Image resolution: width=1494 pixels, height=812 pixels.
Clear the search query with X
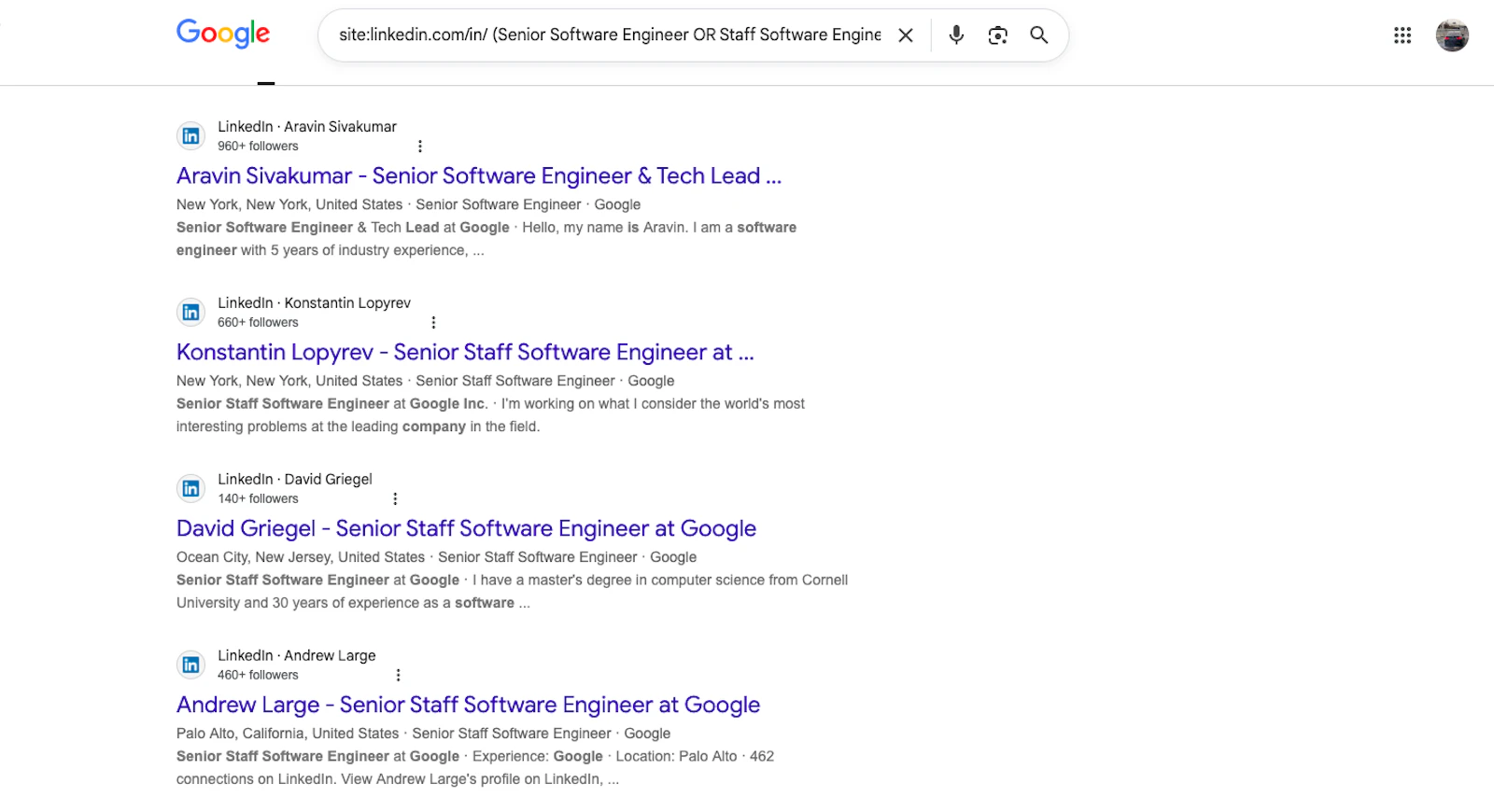[906, 35]
